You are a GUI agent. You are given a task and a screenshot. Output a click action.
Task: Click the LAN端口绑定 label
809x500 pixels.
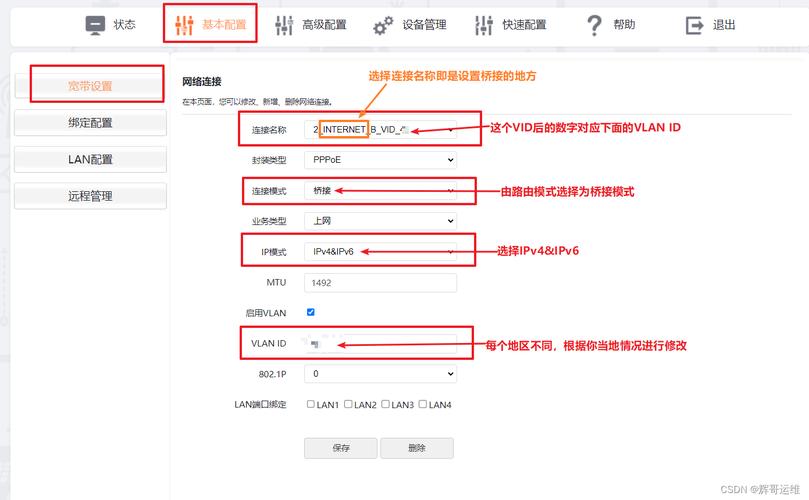pyautogui.click(x=260, y=405)
